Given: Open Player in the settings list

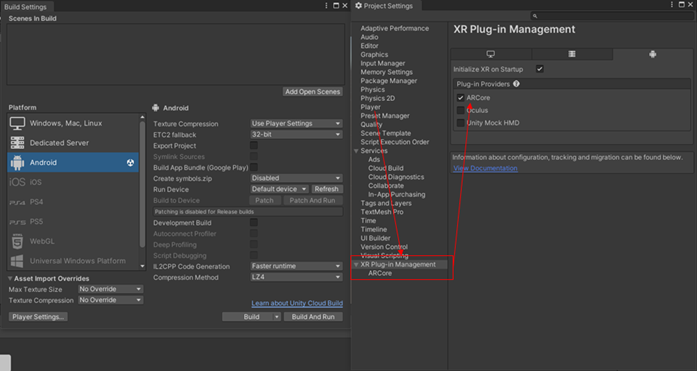Looking at the screenshot, I should [x=370, y=107].
